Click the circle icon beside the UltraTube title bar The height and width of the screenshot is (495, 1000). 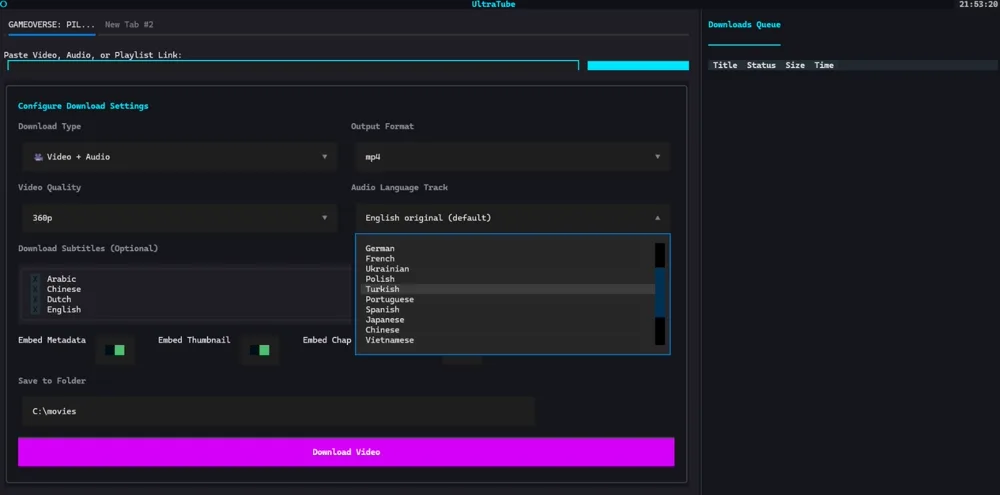pos(3,4)
